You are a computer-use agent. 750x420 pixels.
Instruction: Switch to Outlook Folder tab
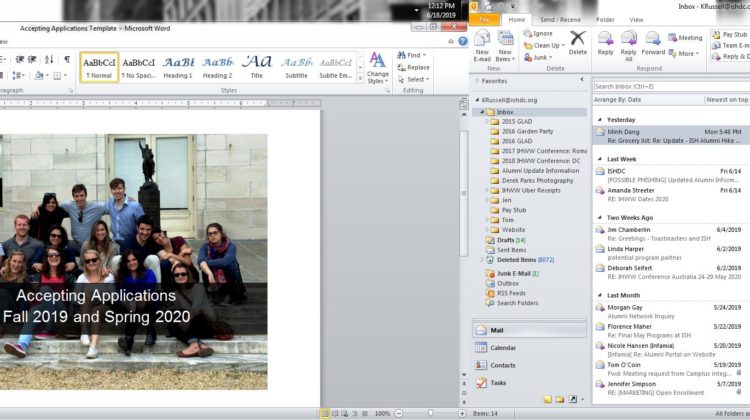coord(605,20)
